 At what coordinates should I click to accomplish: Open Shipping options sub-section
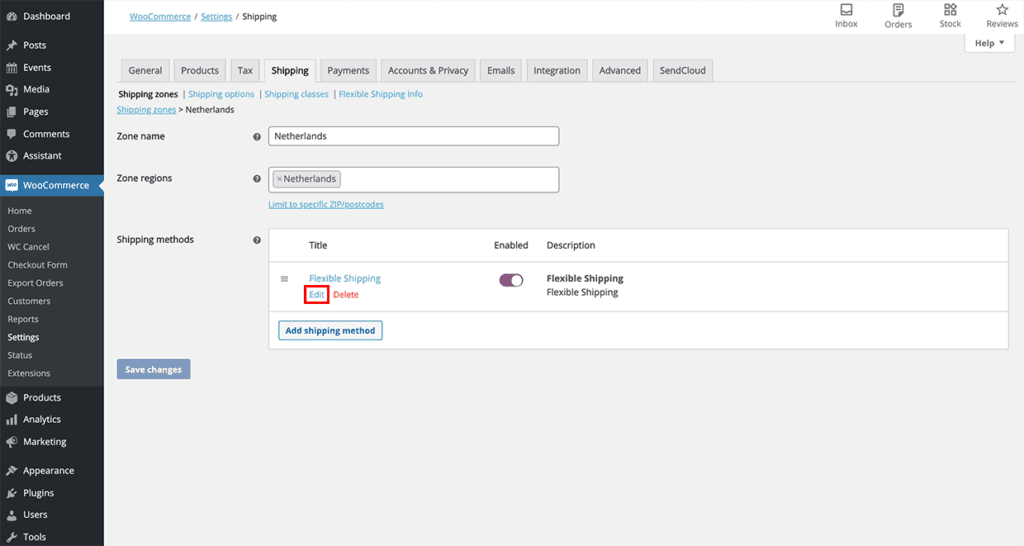tap(221, 94)
